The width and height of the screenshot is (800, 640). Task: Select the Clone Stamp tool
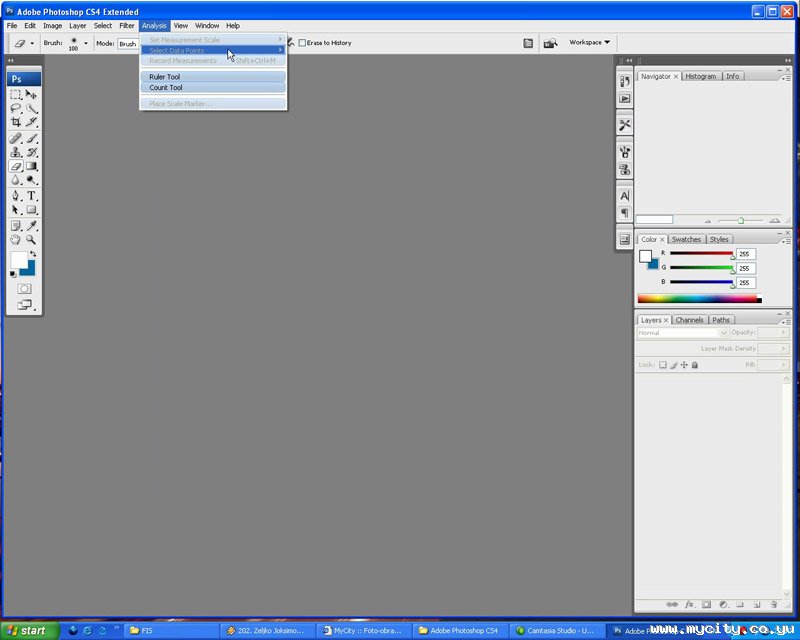tap(16, 152)
